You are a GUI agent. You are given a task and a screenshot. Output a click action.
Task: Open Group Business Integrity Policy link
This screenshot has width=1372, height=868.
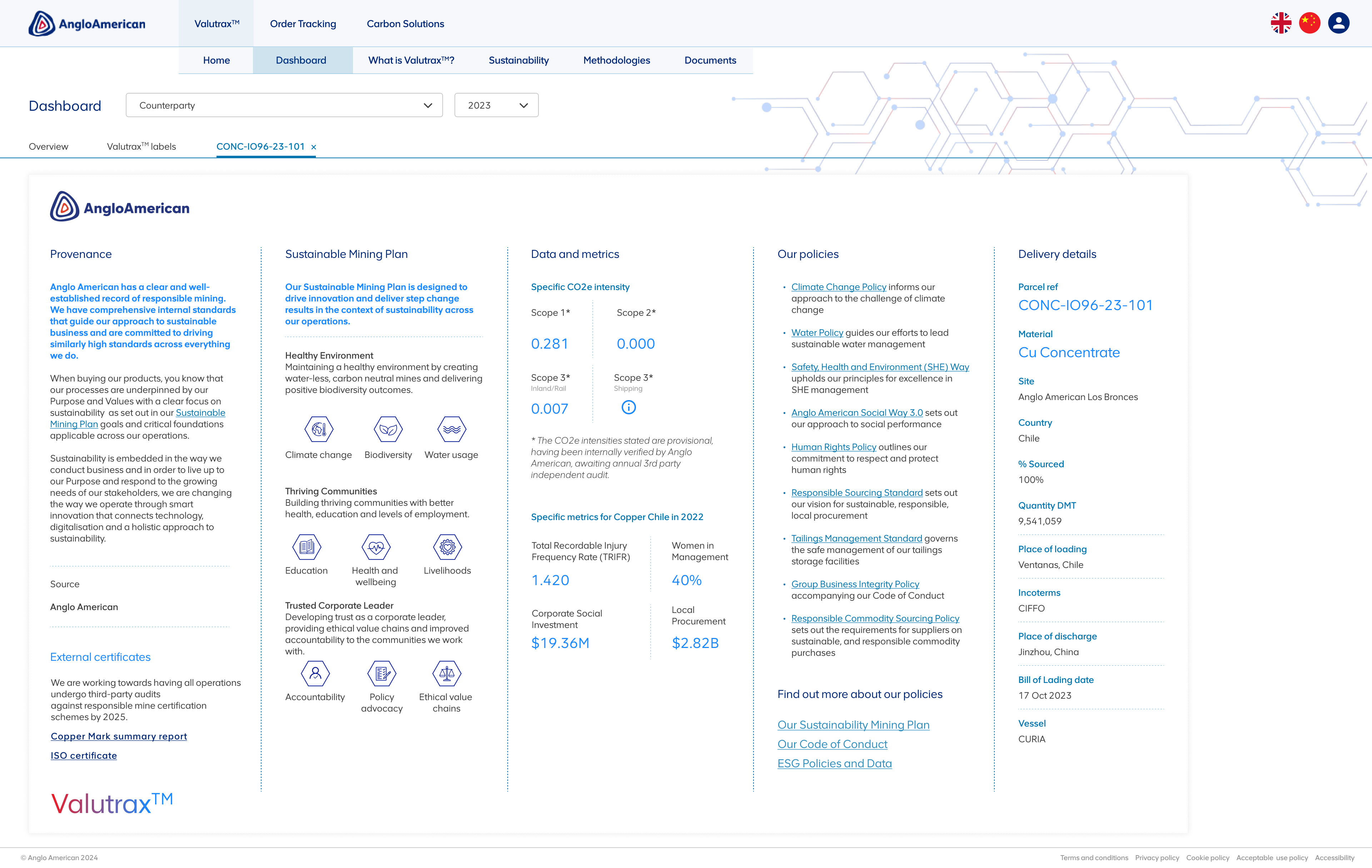pyautogui.click(x=855, y=584)
